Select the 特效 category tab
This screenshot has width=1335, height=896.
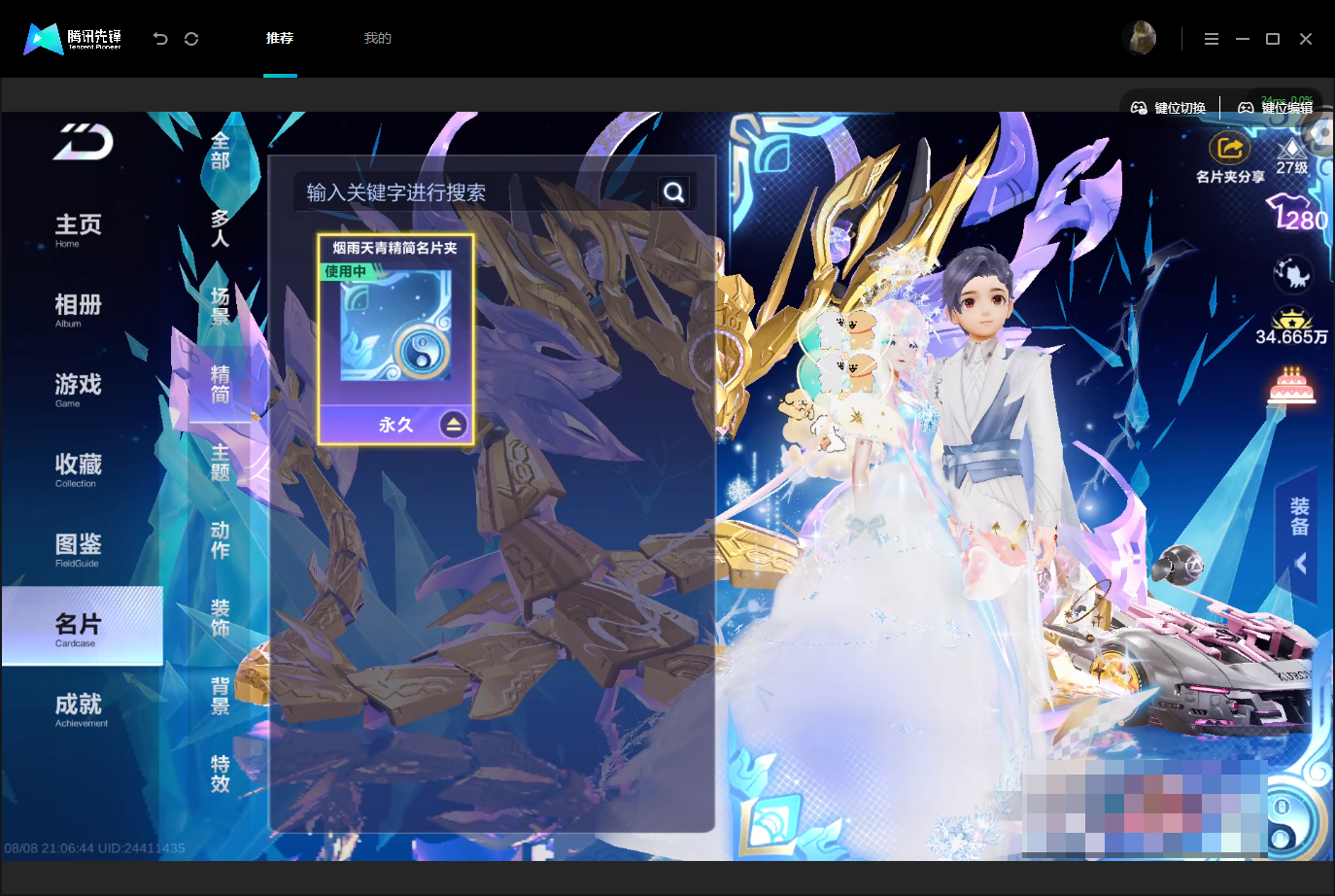click(221, 775)
